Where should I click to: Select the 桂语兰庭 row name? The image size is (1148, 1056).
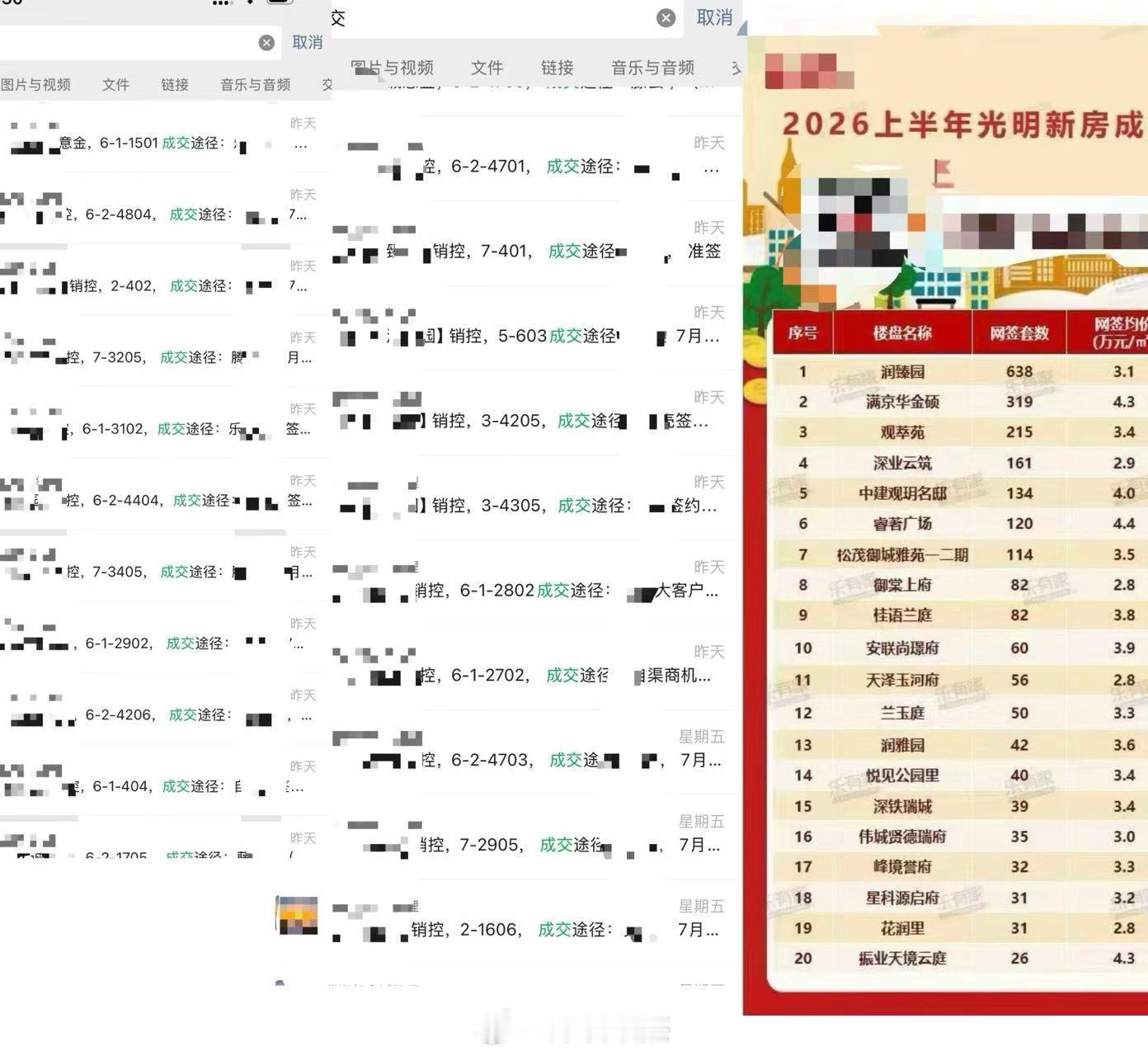[x=902, y=615]
